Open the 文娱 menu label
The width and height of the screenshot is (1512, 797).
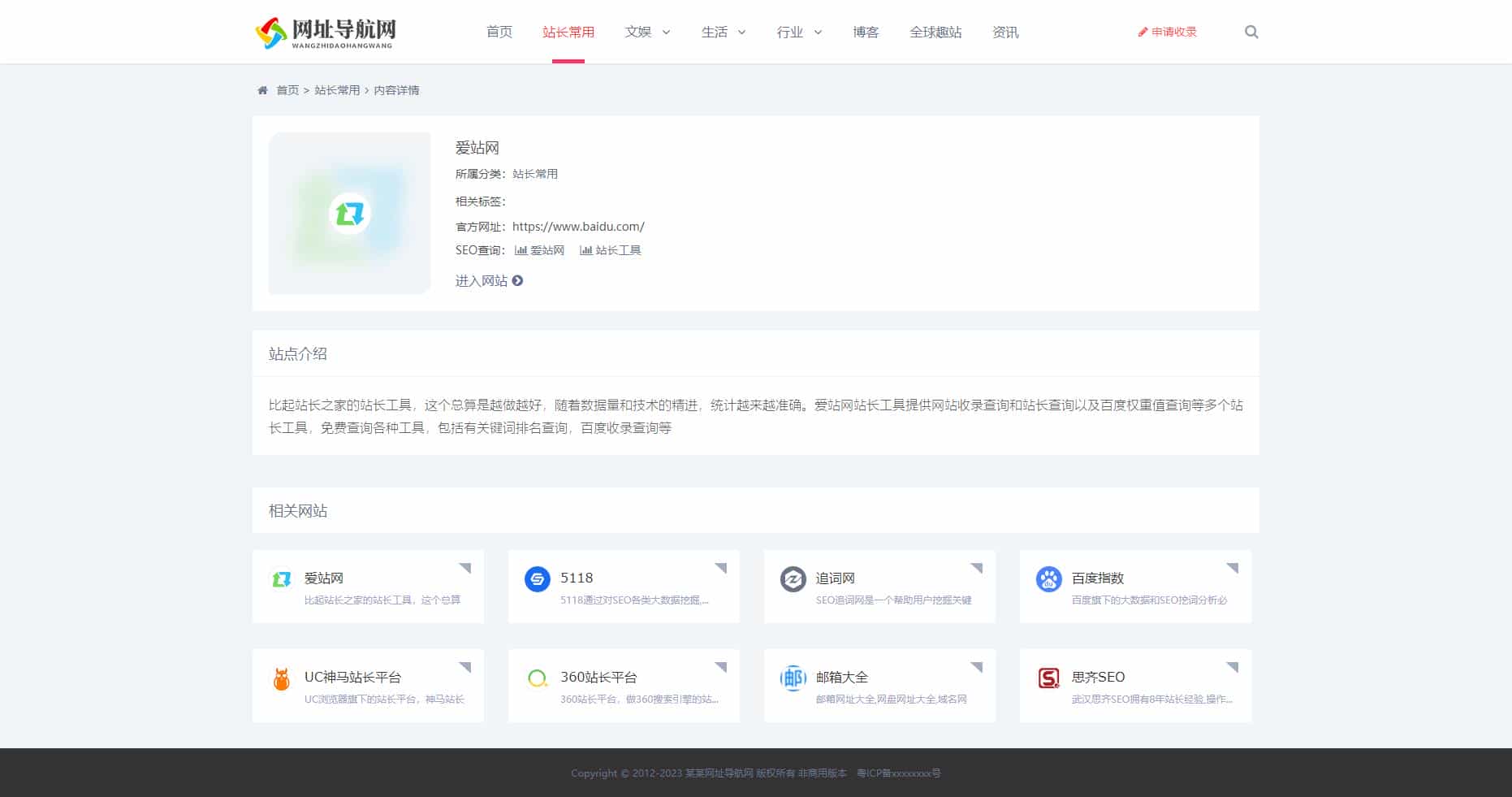click(x=638, y=32)
